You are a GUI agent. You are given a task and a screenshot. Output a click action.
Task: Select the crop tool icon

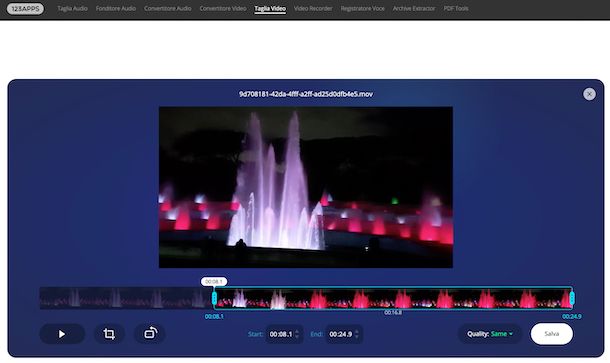click(109, 334)
